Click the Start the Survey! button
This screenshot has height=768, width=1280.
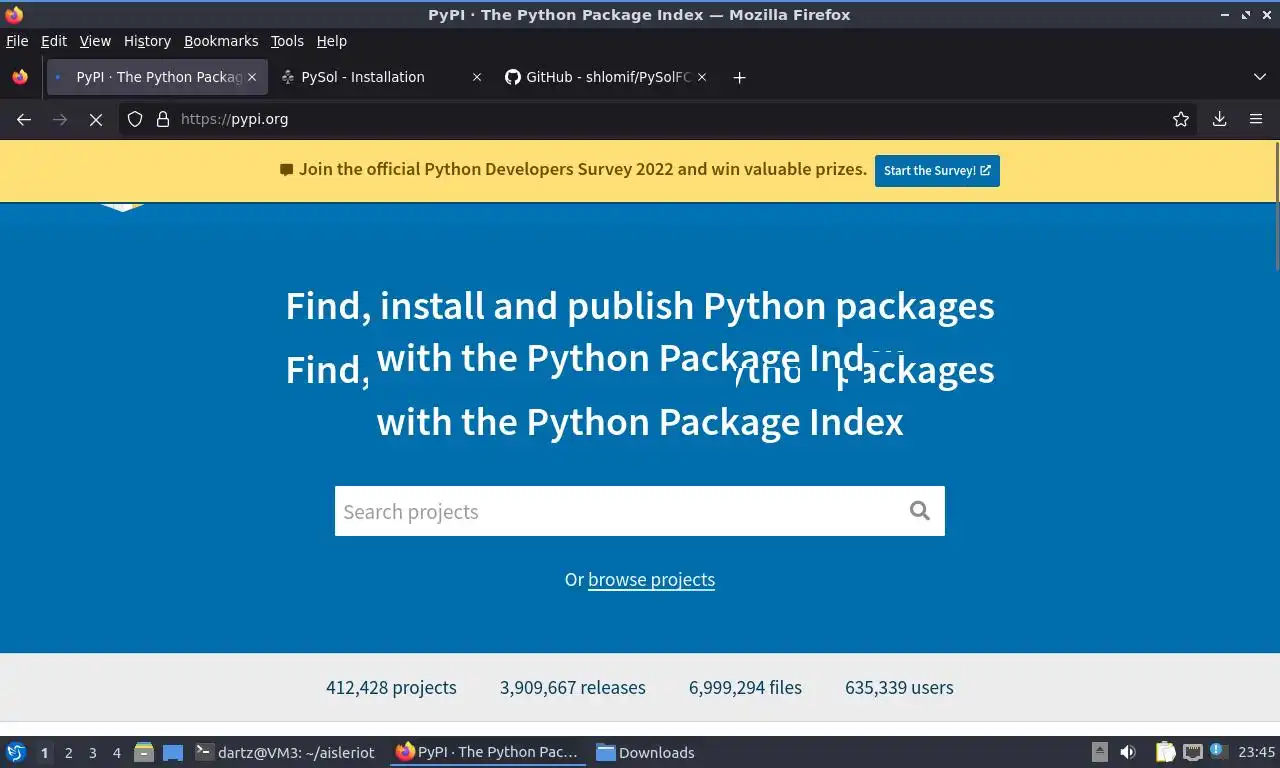click(x=937, y=170)
